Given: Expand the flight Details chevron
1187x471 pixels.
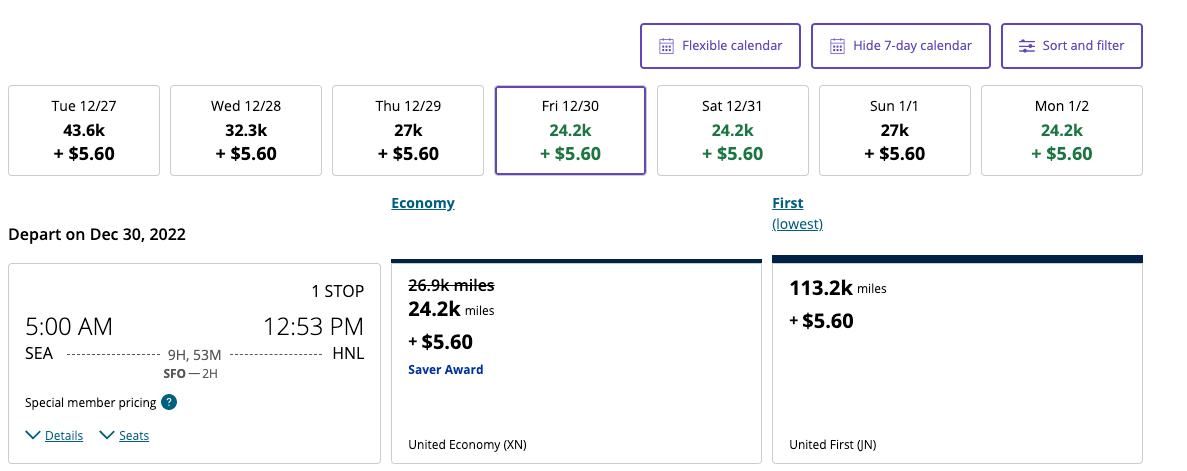Looking at the screenshot, I should click(x=34, y=435).
